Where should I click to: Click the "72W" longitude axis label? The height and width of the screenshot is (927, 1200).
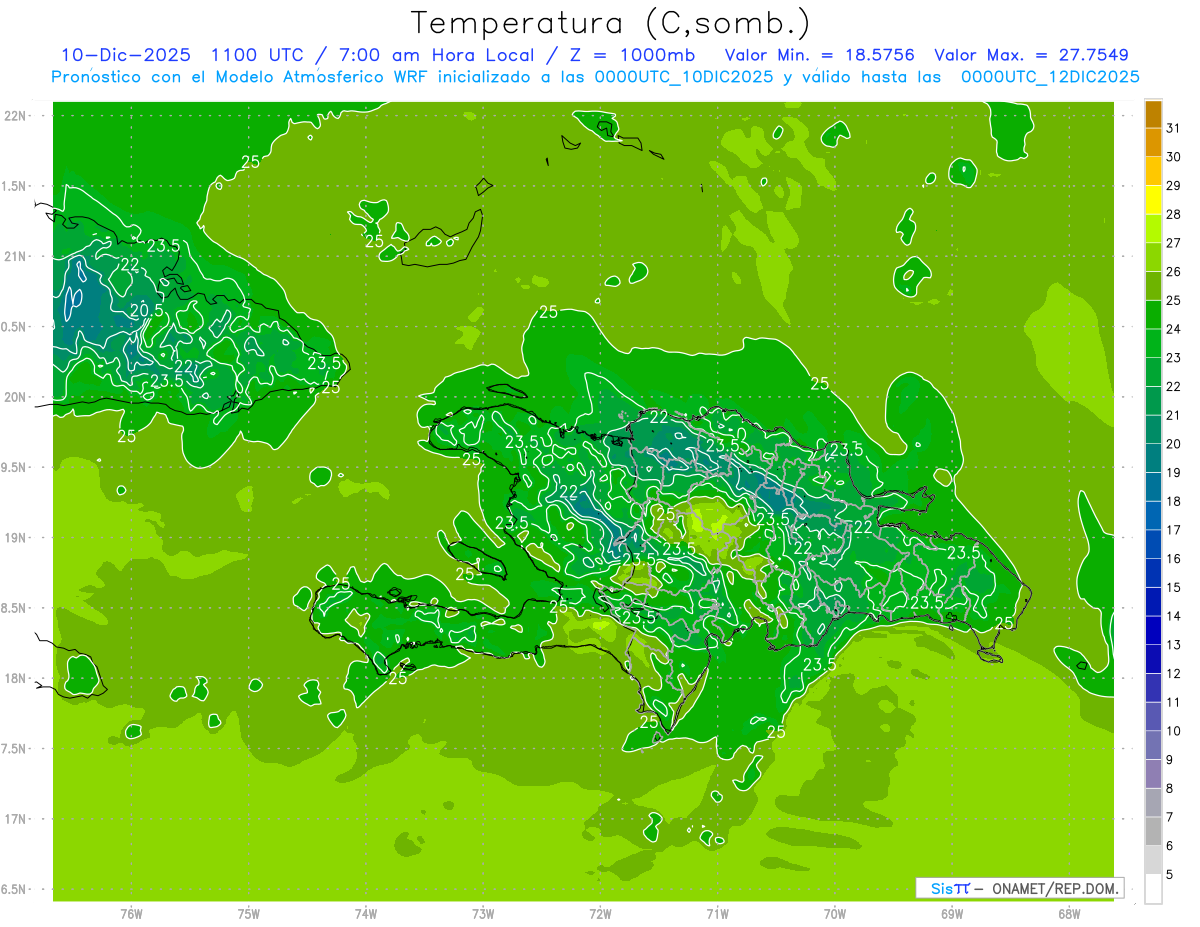[600, 913]
